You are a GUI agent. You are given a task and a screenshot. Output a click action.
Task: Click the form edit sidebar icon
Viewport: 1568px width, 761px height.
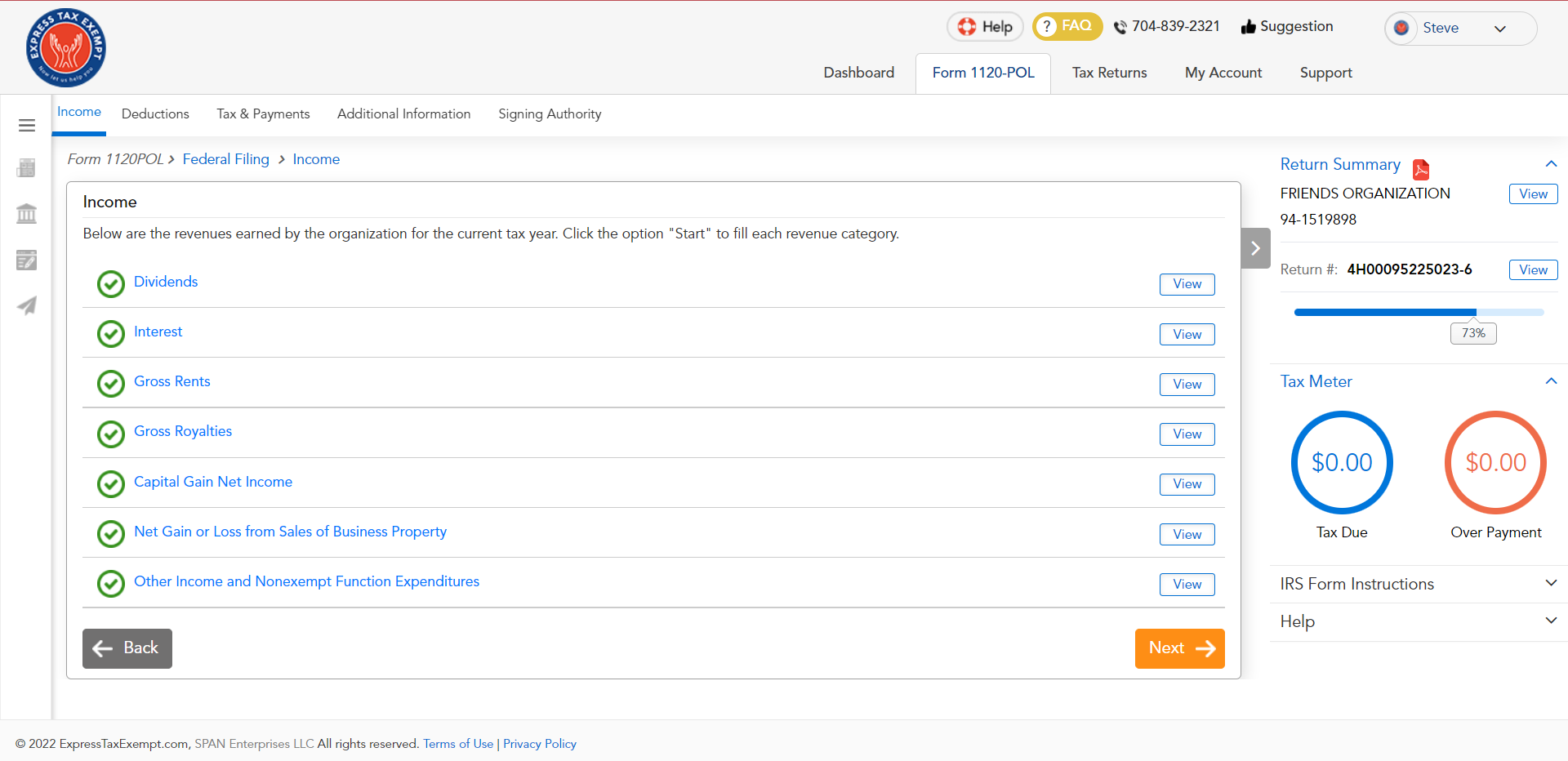point(26,260)
